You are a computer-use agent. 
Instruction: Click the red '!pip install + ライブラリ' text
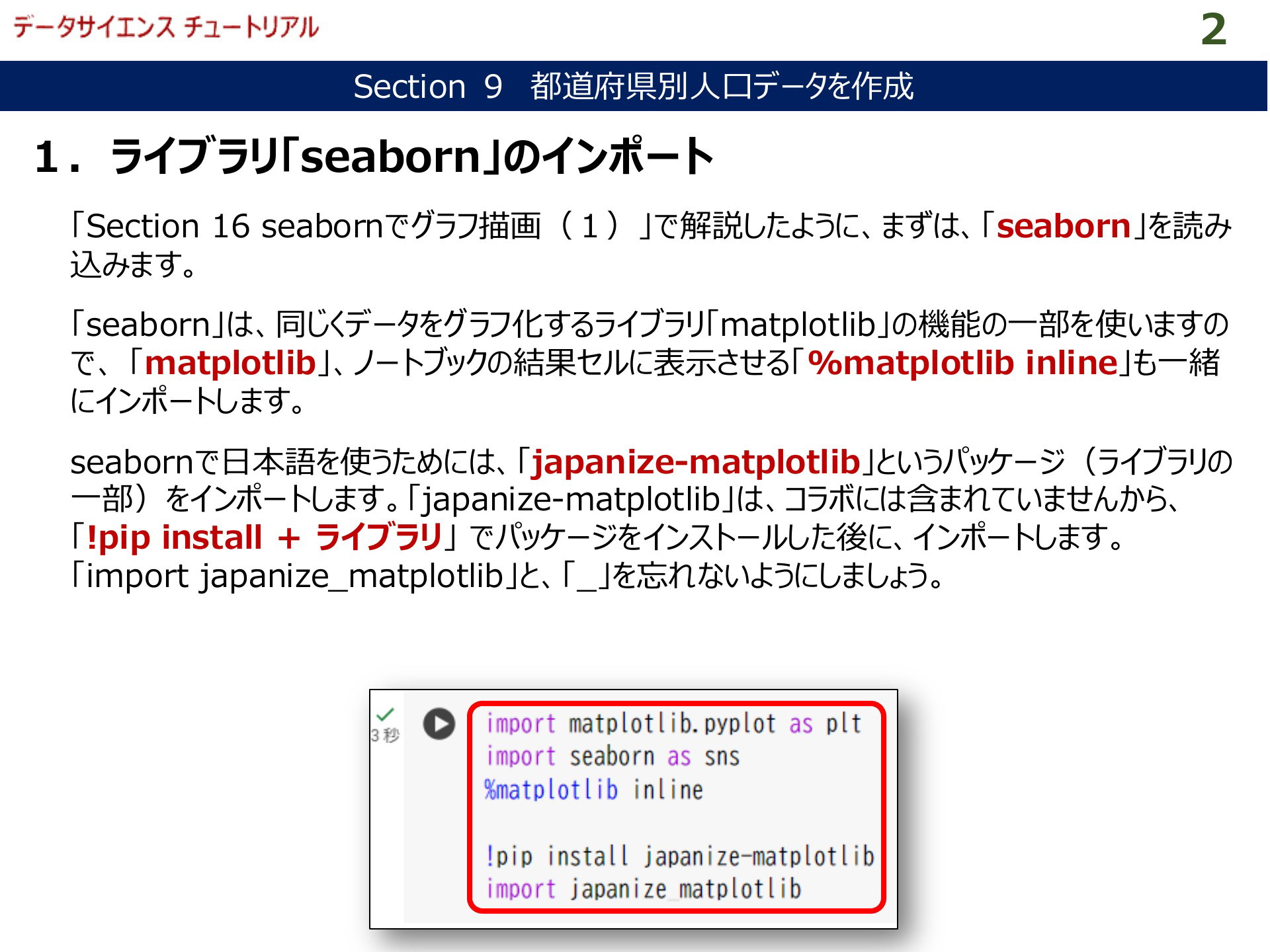coord(264,537)
